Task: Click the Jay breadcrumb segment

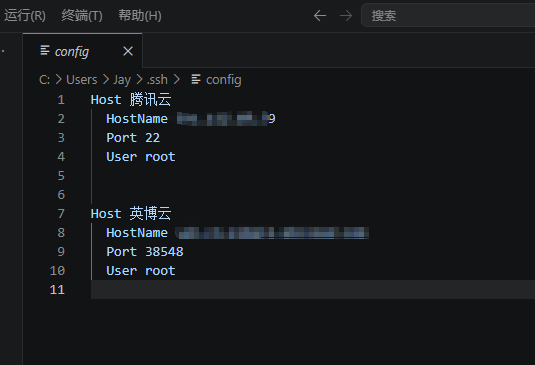Action: click(122, 80)
